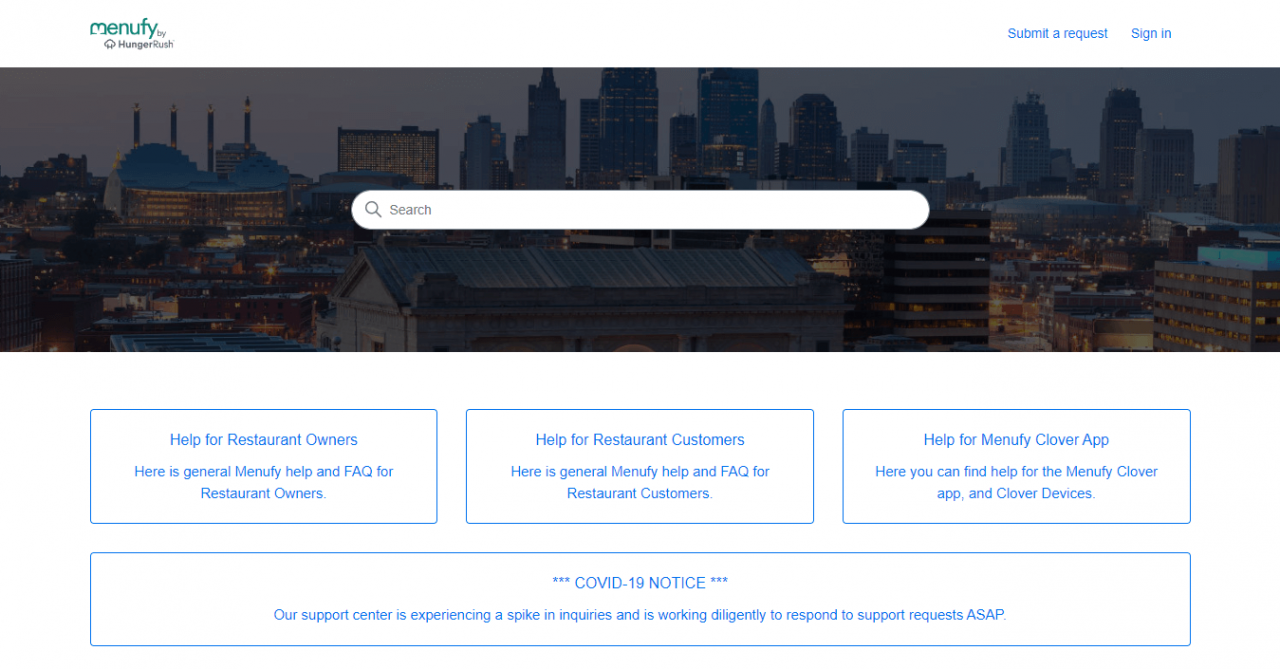Image resolution: width=1280 pixels, height=669 pixels.
Task: Click the Restaurant Owners card
Action: coord(263,466)
